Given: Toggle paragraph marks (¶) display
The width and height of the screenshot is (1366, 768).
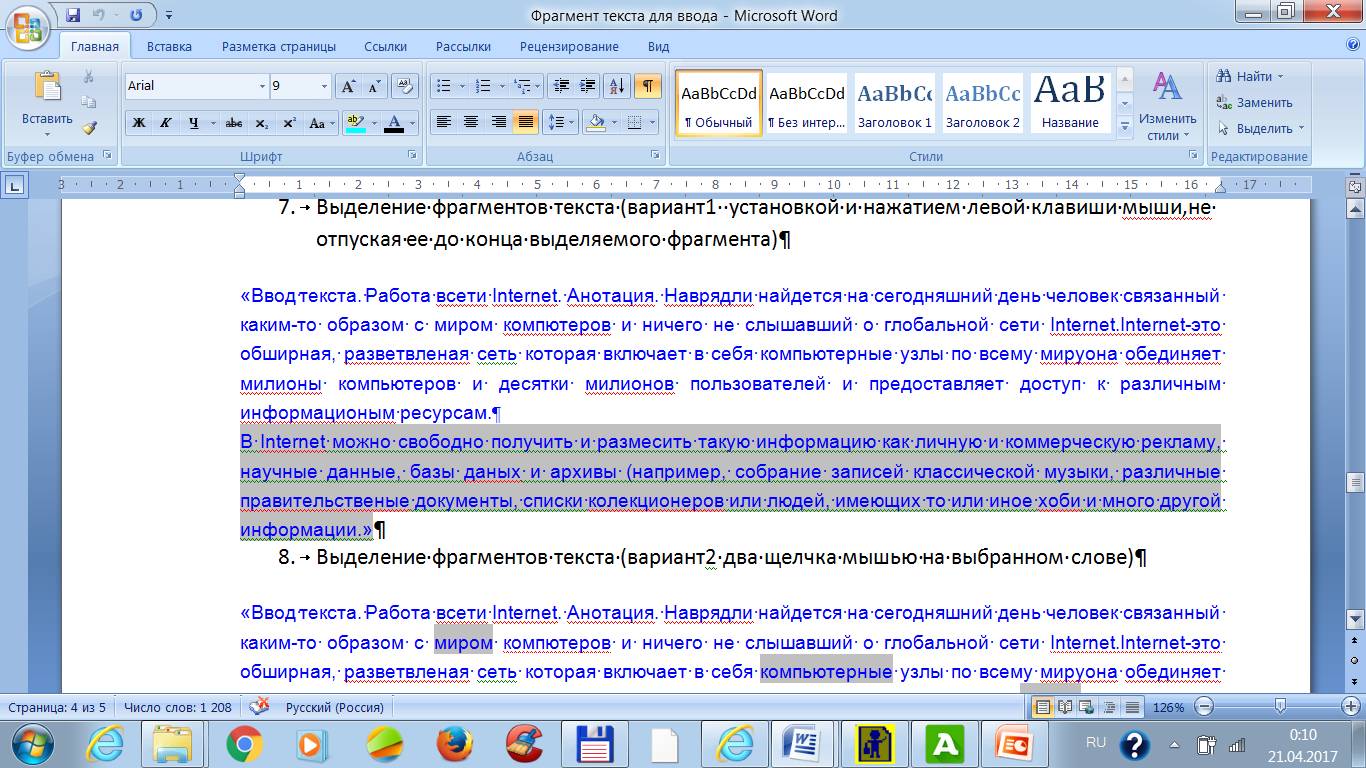Looking at the screenshot, I should tap(647, 86).
